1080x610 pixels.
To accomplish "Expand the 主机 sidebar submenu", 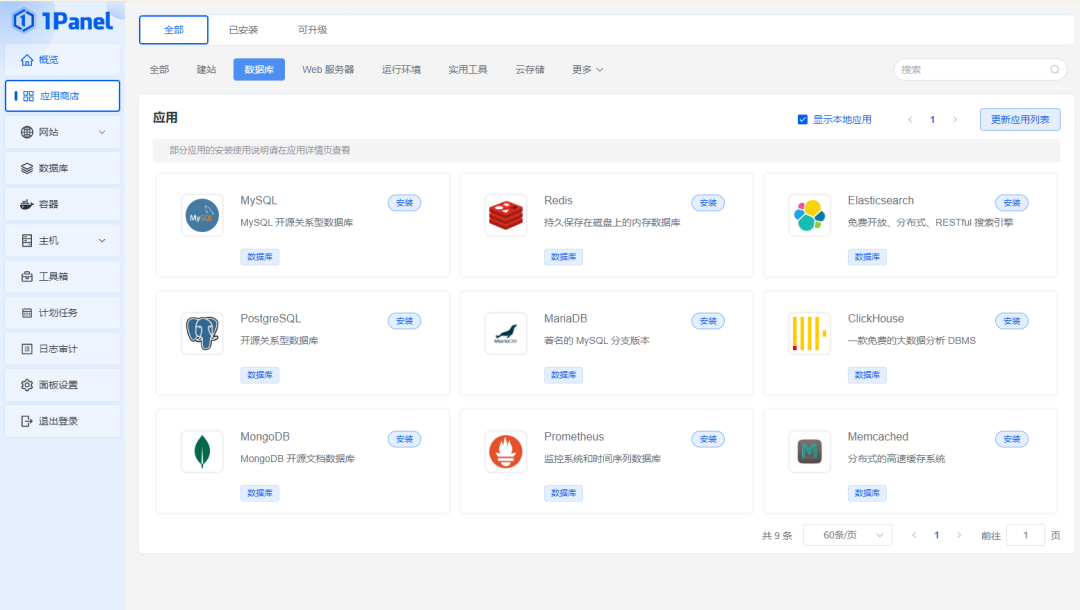I will 102,241.
